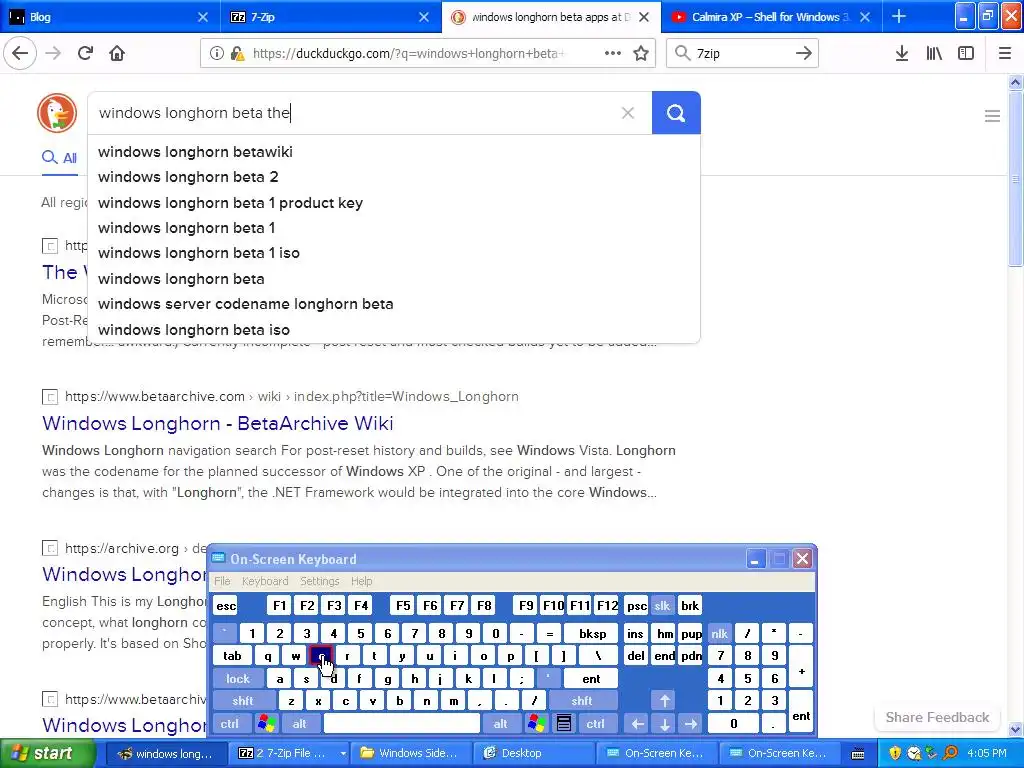Submit the 7zip search with the arrow
The width and height of the screenshot is (1024, 768).
pos(803,54)
